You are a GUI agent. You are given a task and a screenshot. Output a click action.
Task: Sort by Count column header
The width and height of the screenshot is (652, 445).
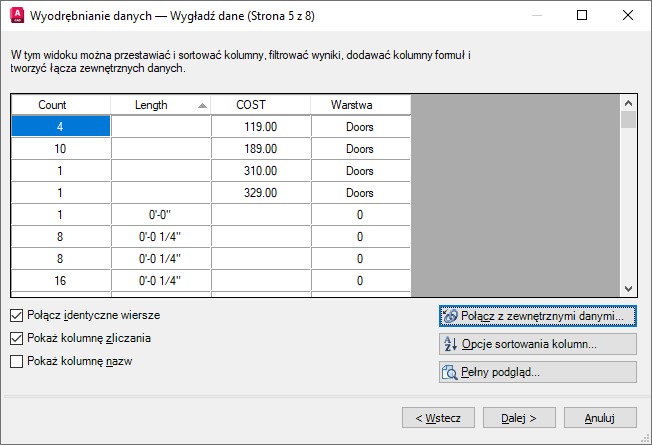click(x=61, y=105)
